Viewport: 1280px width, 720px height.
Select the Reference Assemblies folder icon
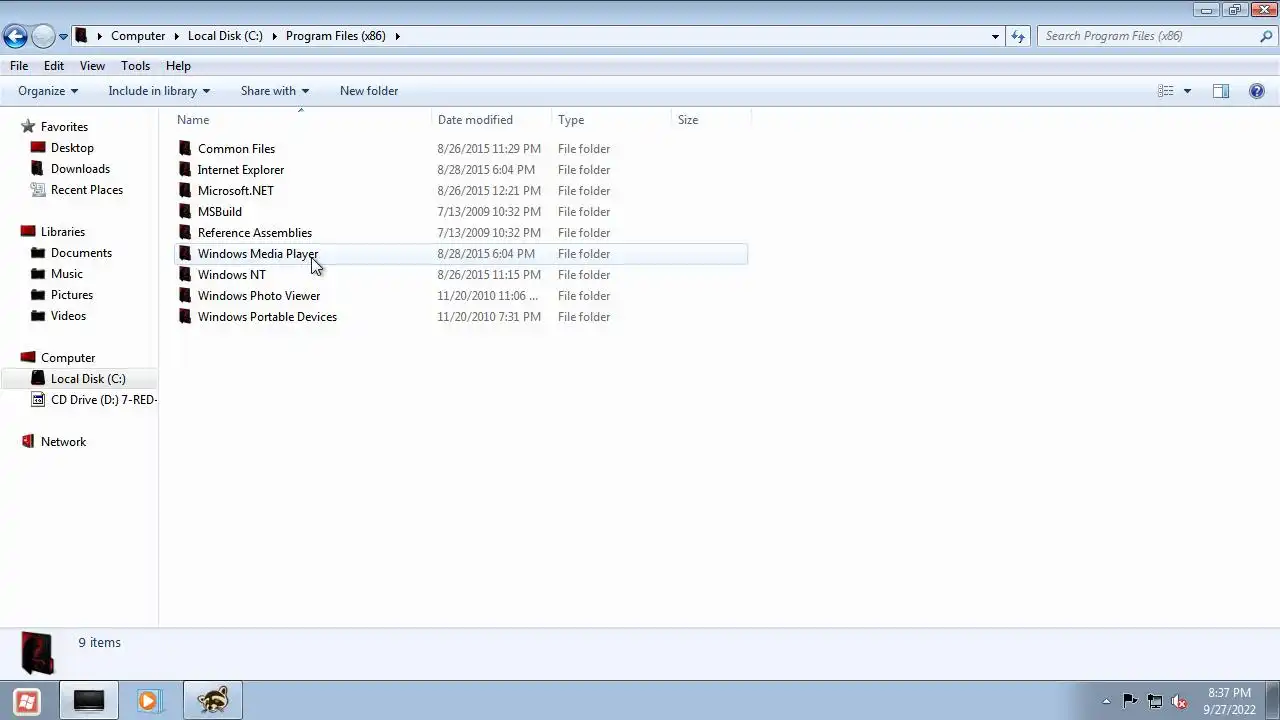click(185, 233)
